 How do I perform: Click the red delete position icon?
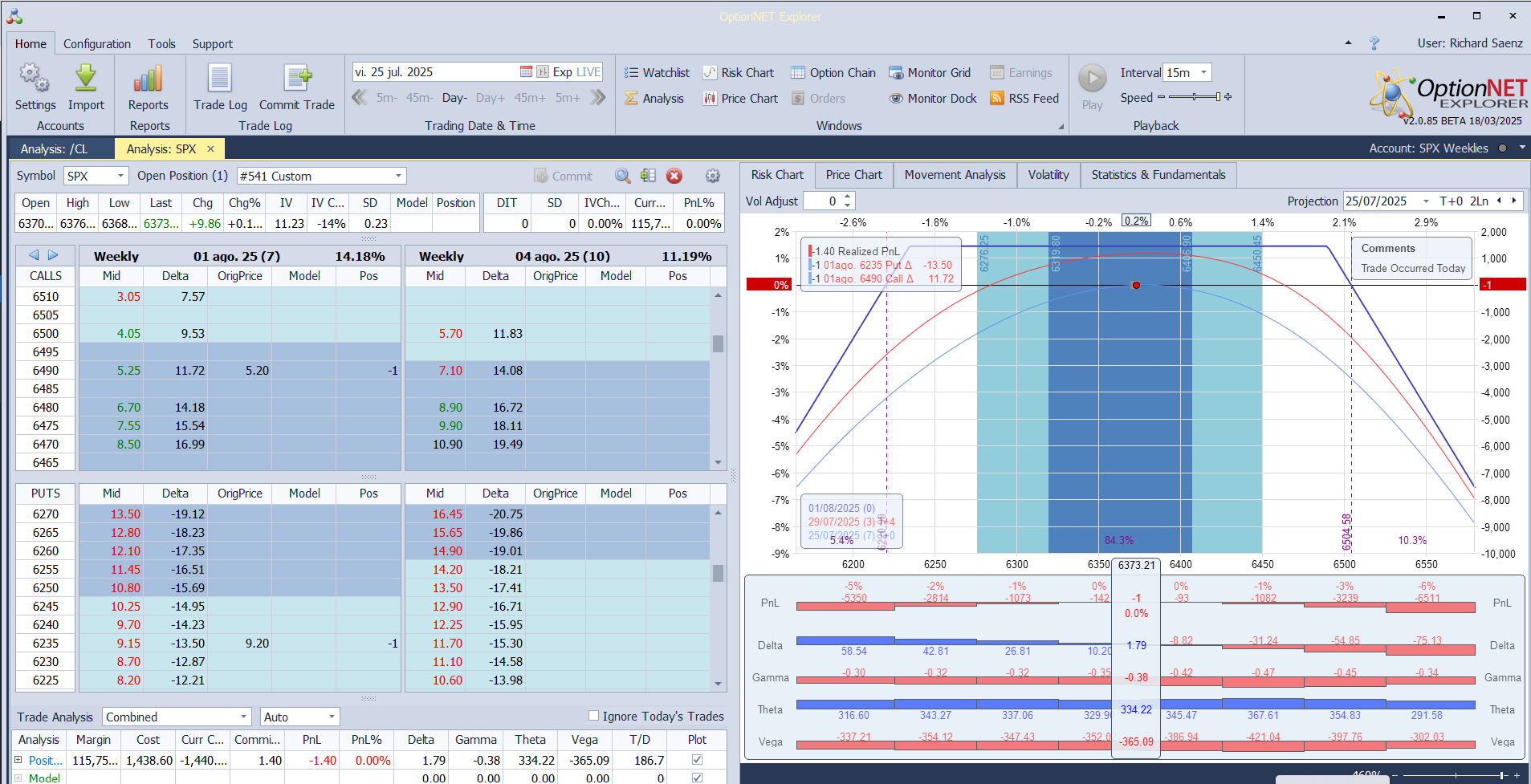(674, 176)
